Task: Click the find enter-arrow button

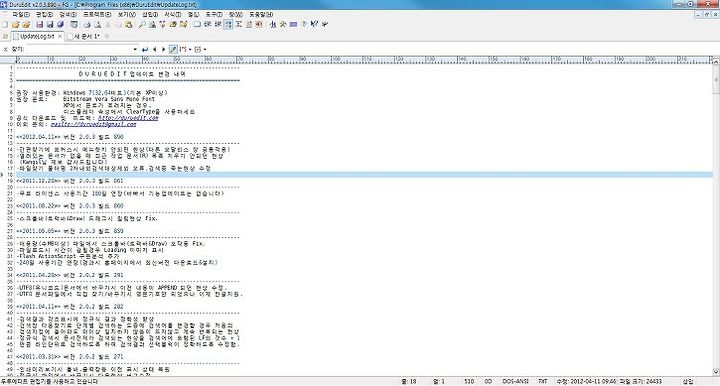Action: (145, 49)
